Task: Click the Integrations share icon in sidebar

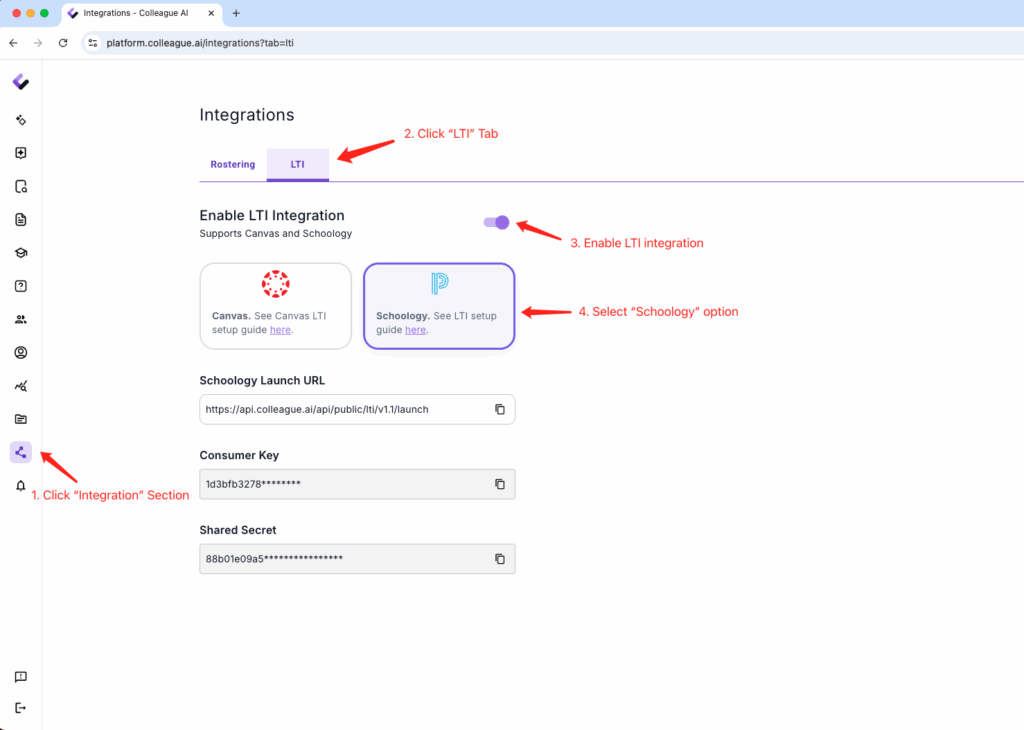Action: pyautogui.click(x=21, y=452)
